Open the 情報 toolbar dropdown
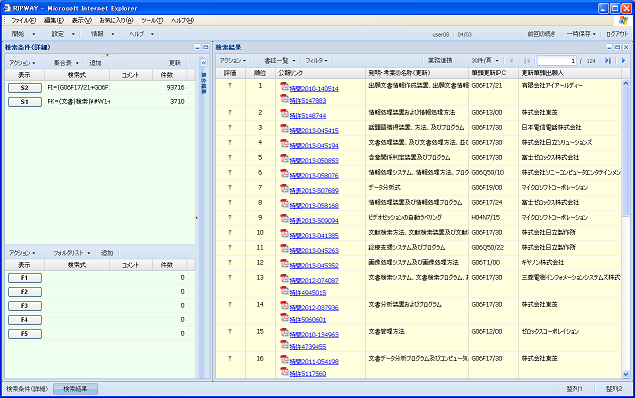 102,34
